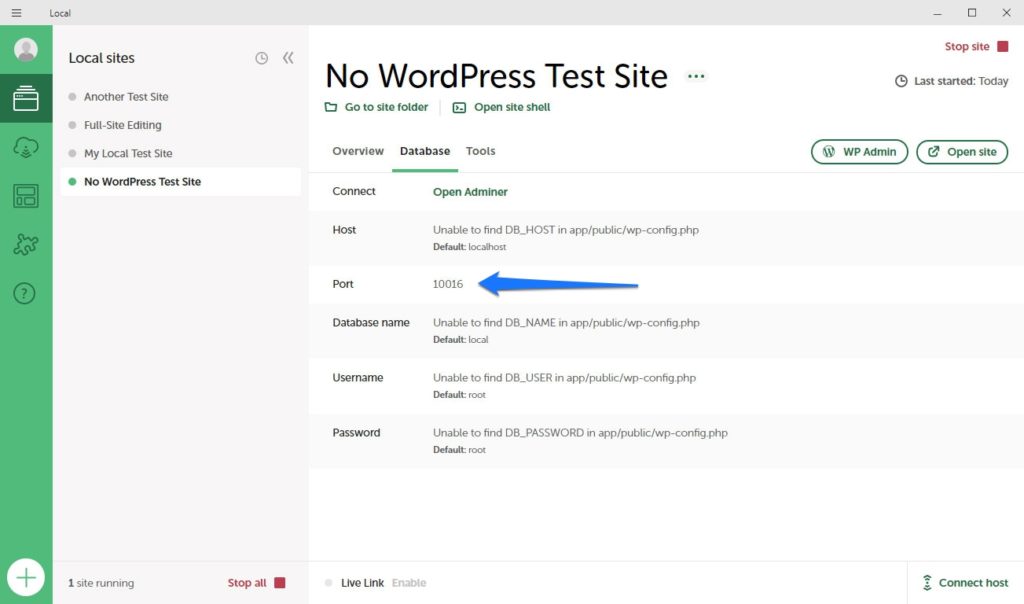
Task: Open the hamburger menu icon
Action: (16, 12)
